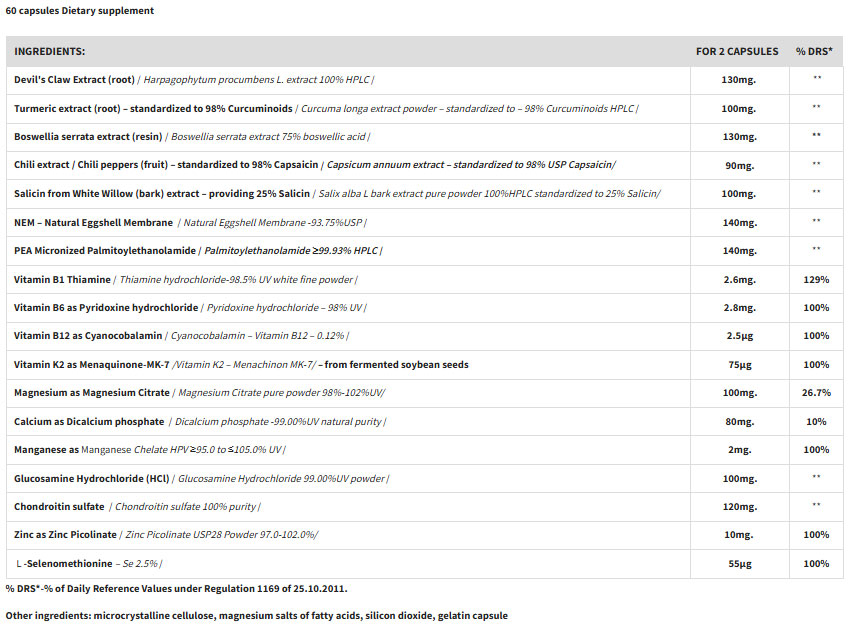Click the 26.7% value for Magnesium
The image size is (851, 627).
815,393
